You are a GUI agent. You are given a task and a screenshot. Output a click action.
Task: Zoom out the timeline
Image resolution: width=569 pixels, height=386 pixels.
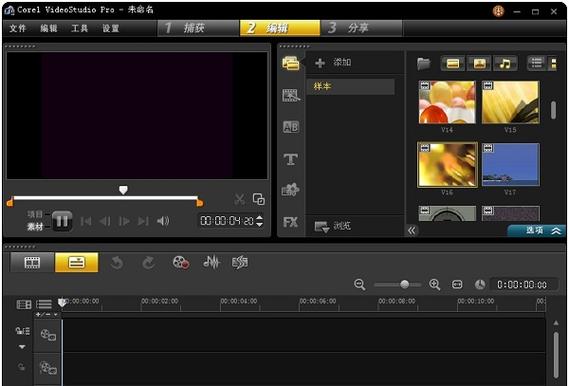point(360,284)
